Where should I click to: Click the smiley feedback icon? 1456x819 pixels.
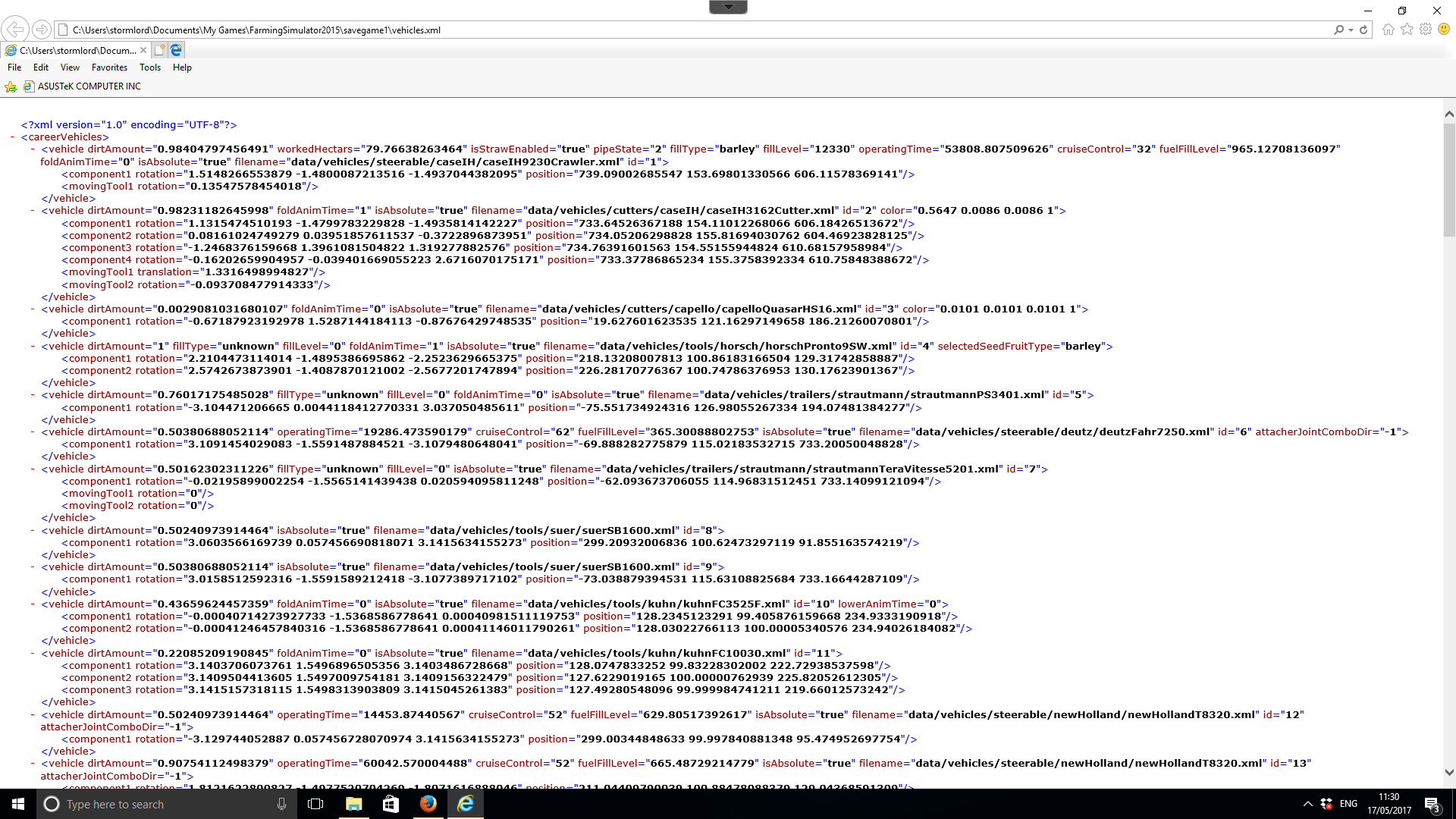1444,29
